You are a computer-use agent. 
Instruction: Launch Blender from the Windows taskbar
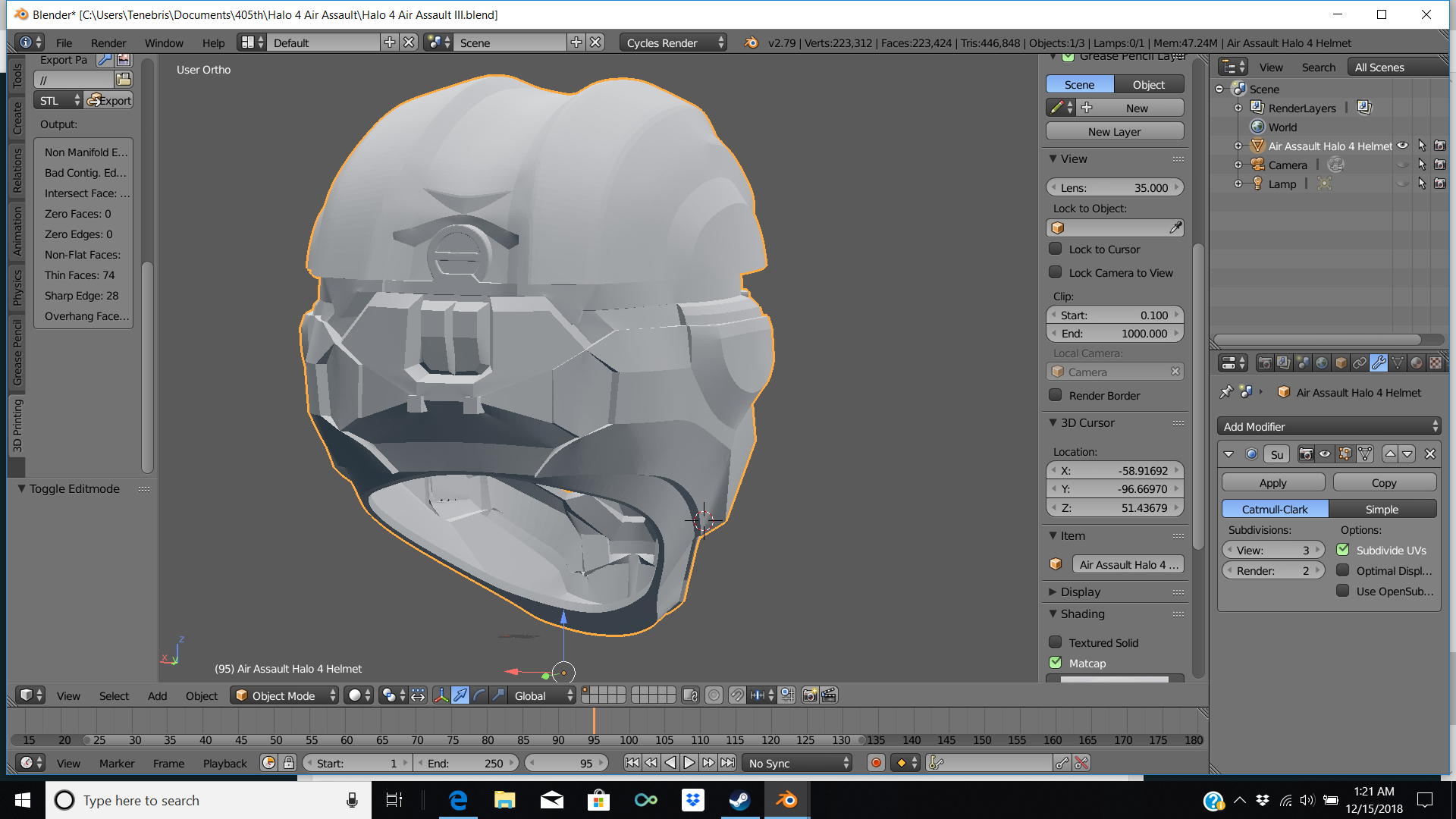point(786,800)
